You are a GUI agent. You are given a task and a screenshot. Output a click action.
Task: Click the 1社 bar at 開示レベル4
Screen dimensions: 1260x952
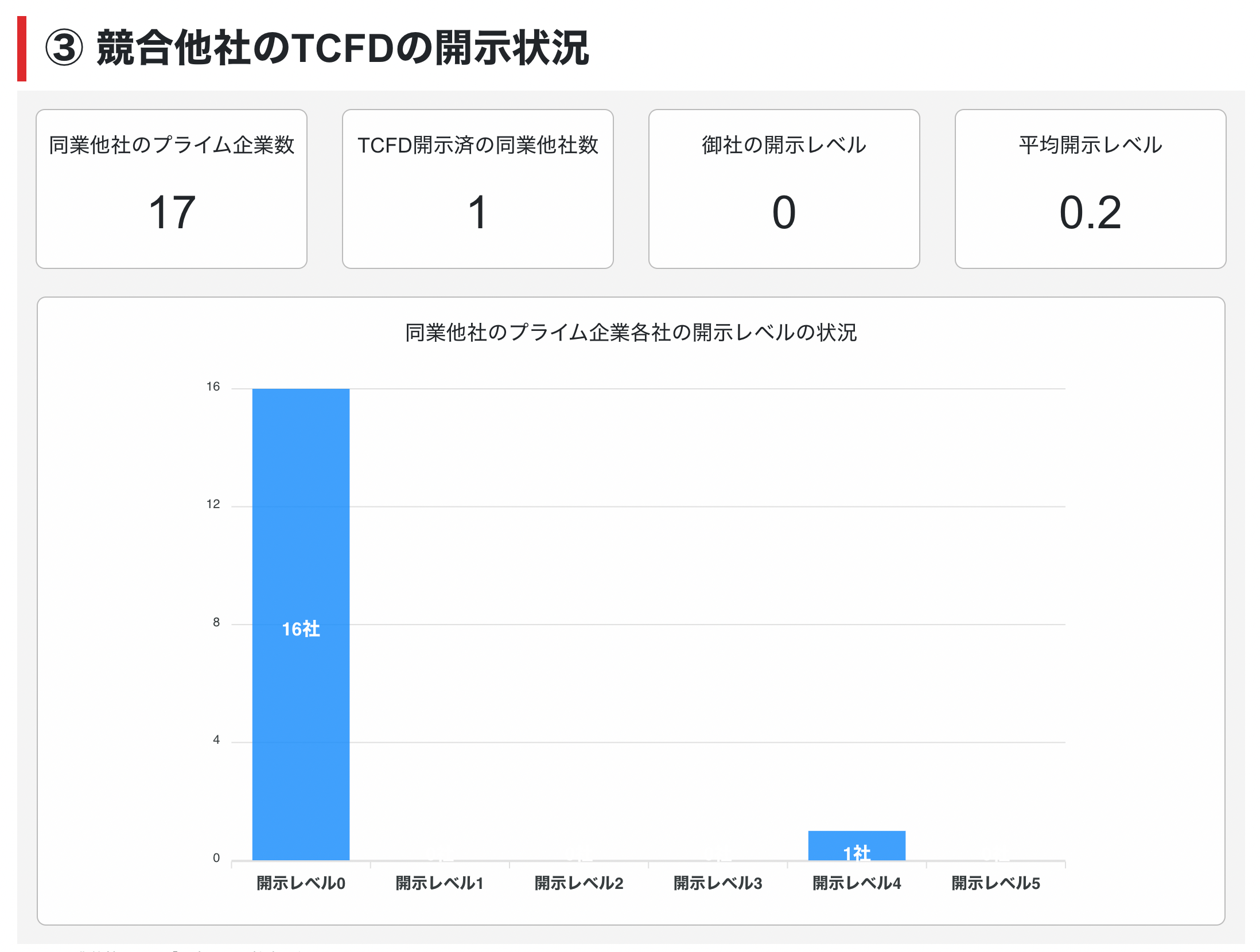[x=857, y=846]
